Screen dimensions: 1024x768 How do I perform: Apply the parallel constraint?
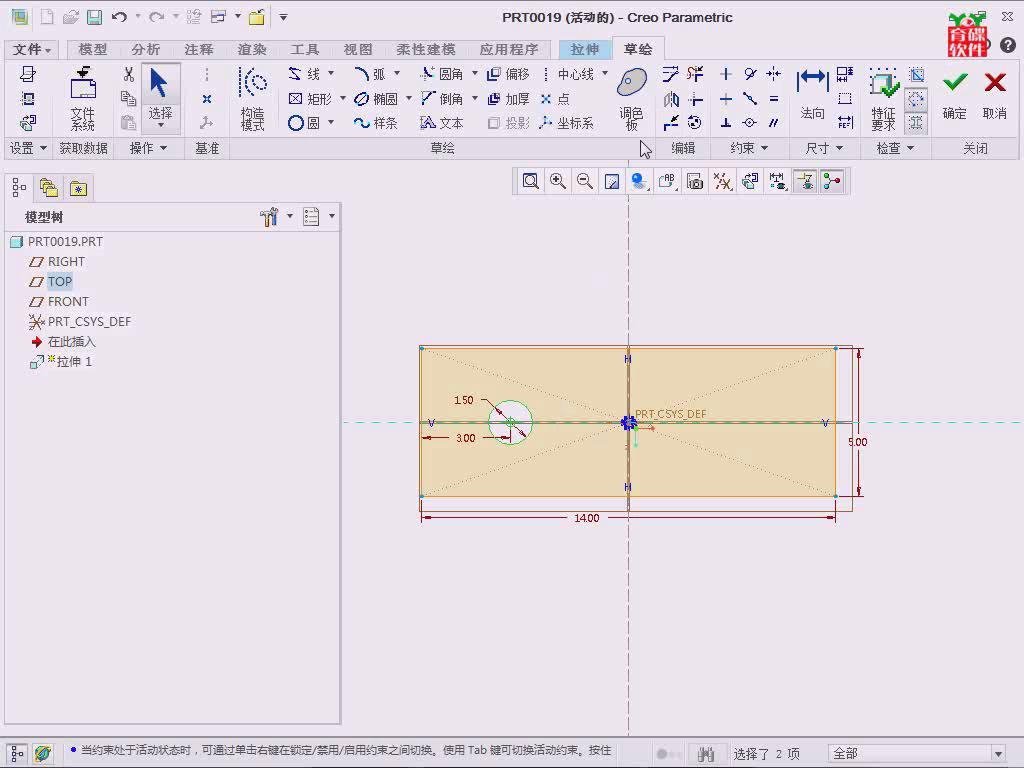[774, 123]
